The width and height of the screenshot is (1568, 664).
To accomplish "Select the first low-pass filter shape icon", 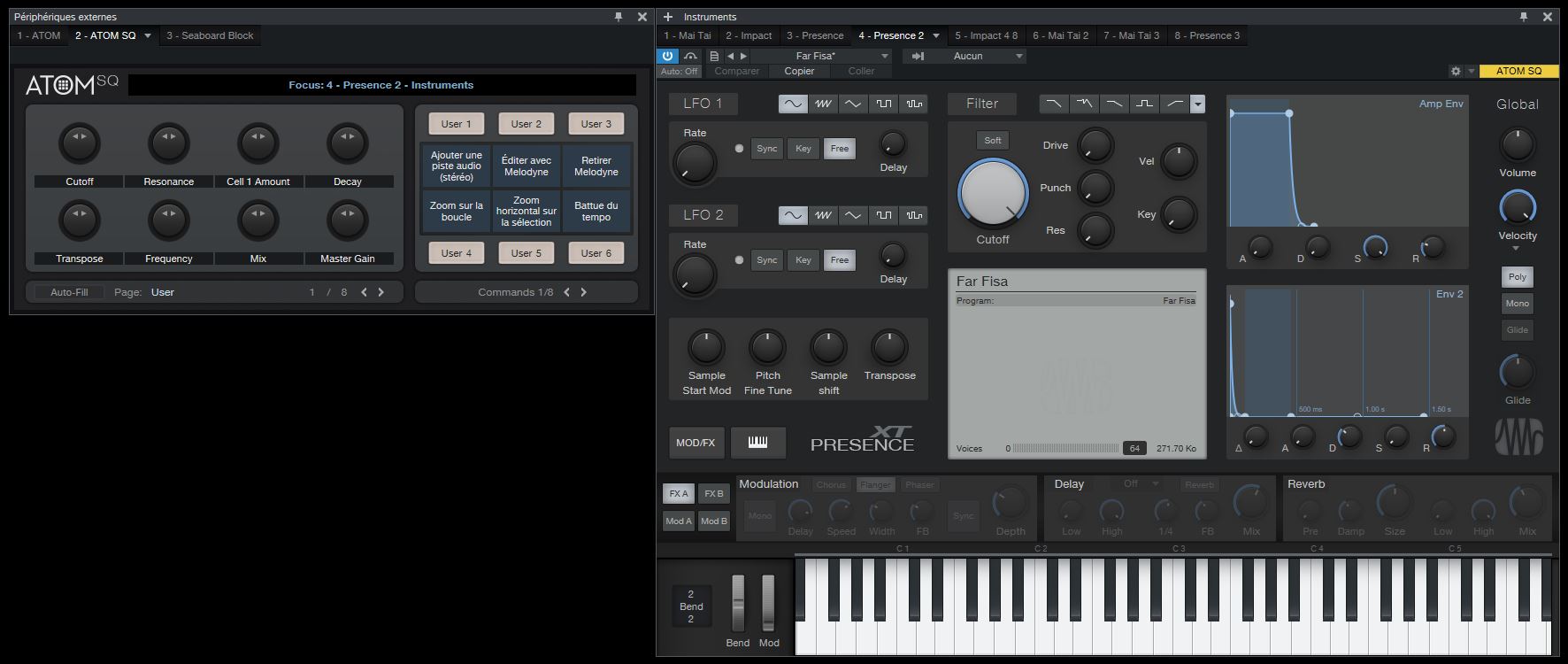I will pos(1053,104).
